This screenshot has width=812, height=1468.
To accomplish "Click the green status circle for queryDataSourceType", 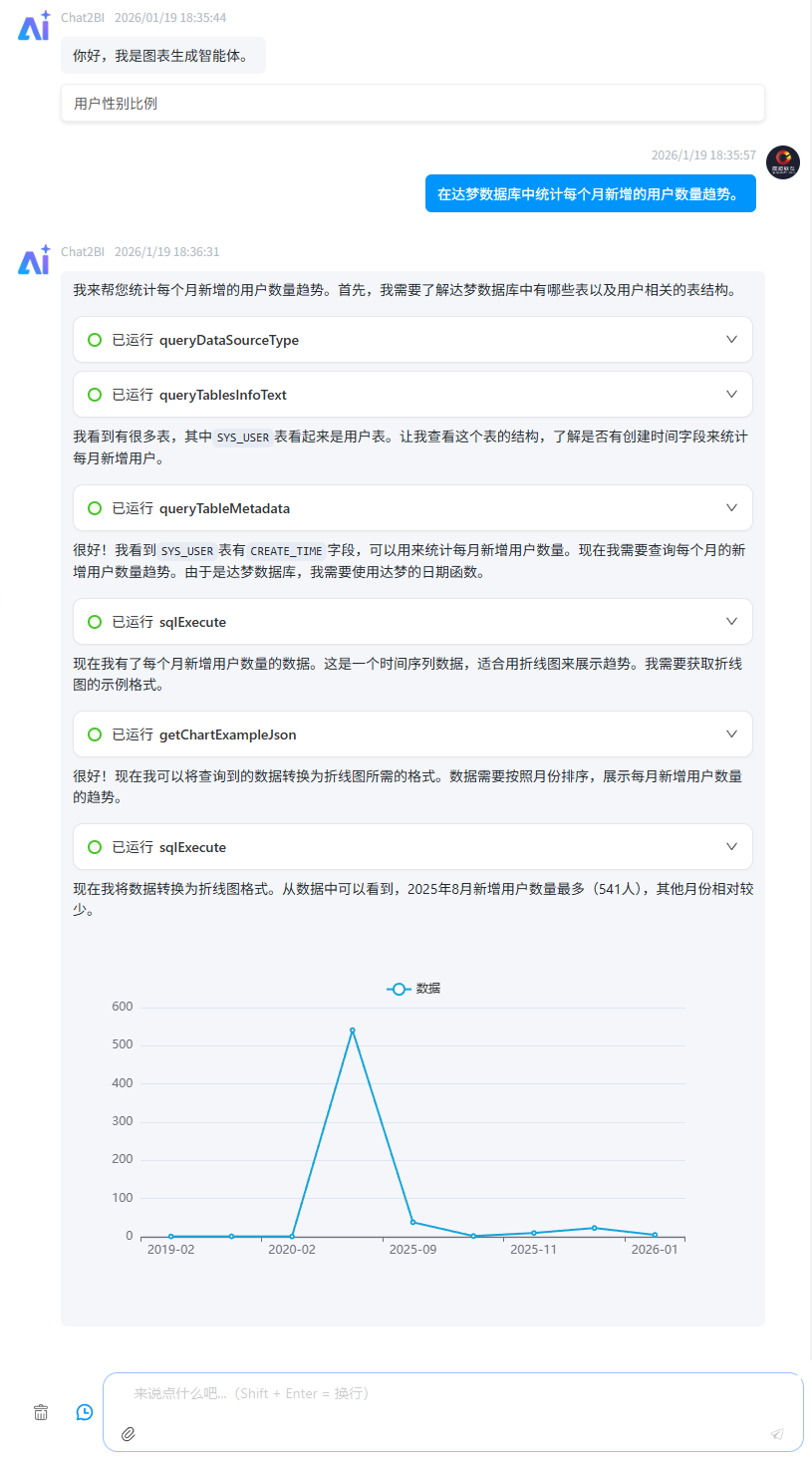I will [x=95, y=340].
